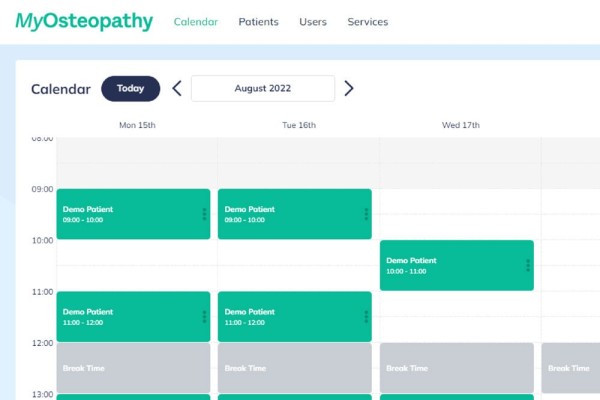Click the MyOsteopathy logo
Screen dimensions: 600x400
pyautogui.click(x=84, y=21)
